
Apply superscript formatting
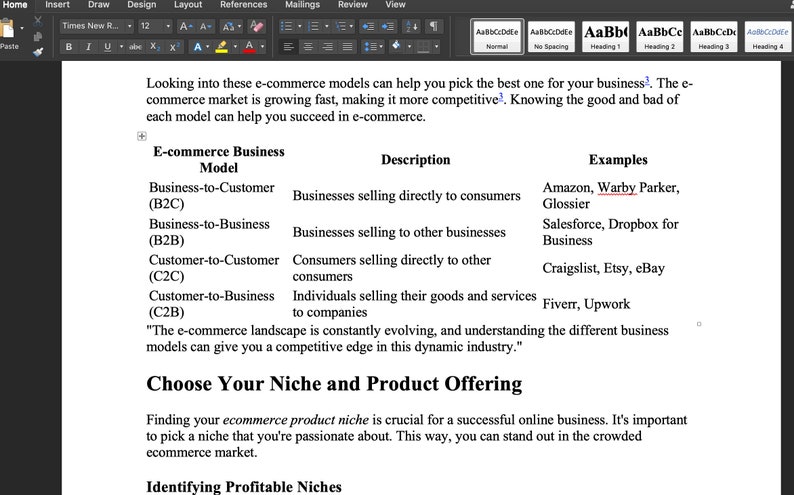pyautogui.click(x=174, y=47)
